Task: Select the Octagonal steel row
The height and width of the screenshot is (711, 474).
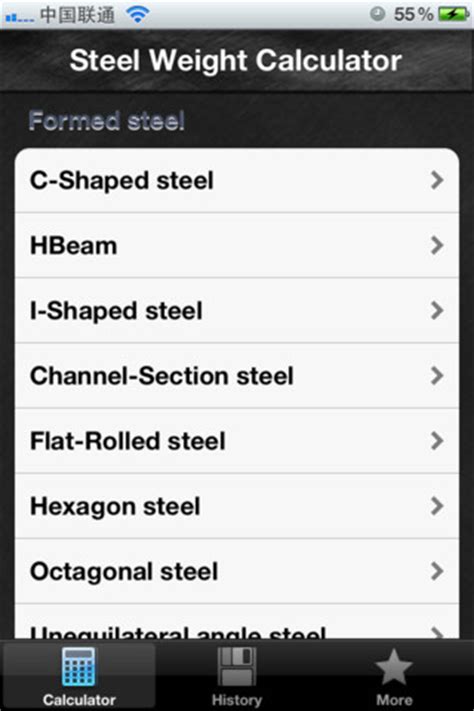Action: point(237,571)
